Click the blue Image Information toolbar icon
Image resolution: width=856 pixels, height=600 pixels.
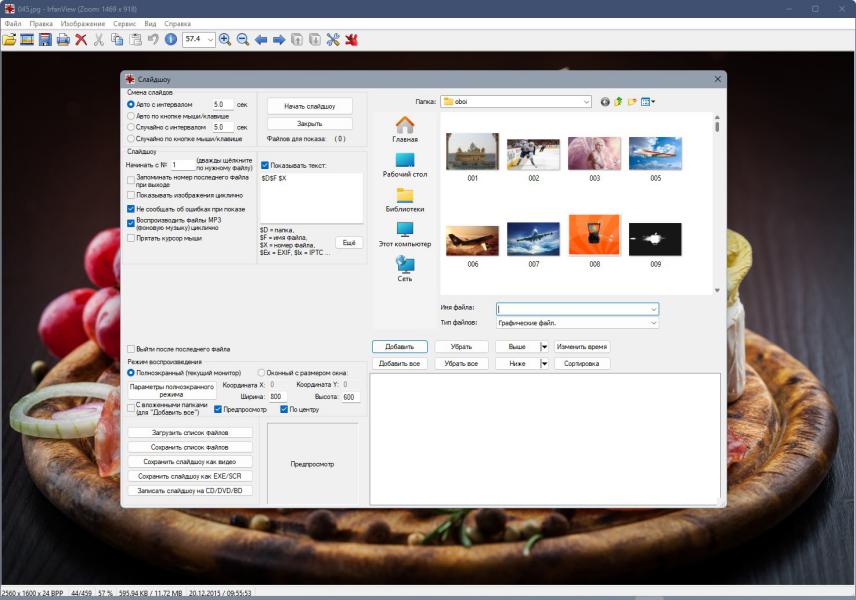click(171, 40)
